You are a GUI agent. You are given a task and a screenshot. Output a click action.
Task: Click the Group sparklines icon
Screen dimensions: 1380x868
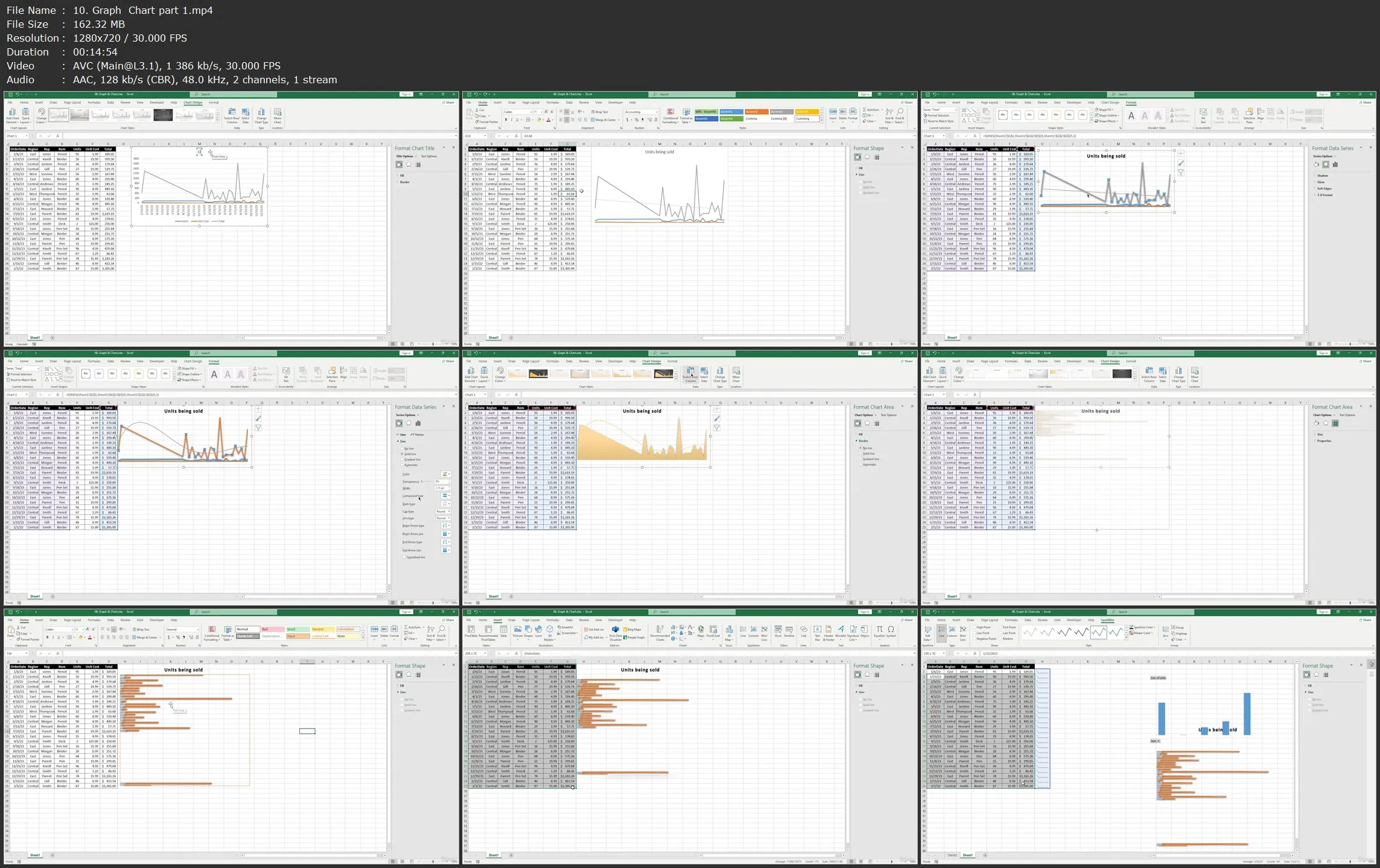tap(1177, 627)
